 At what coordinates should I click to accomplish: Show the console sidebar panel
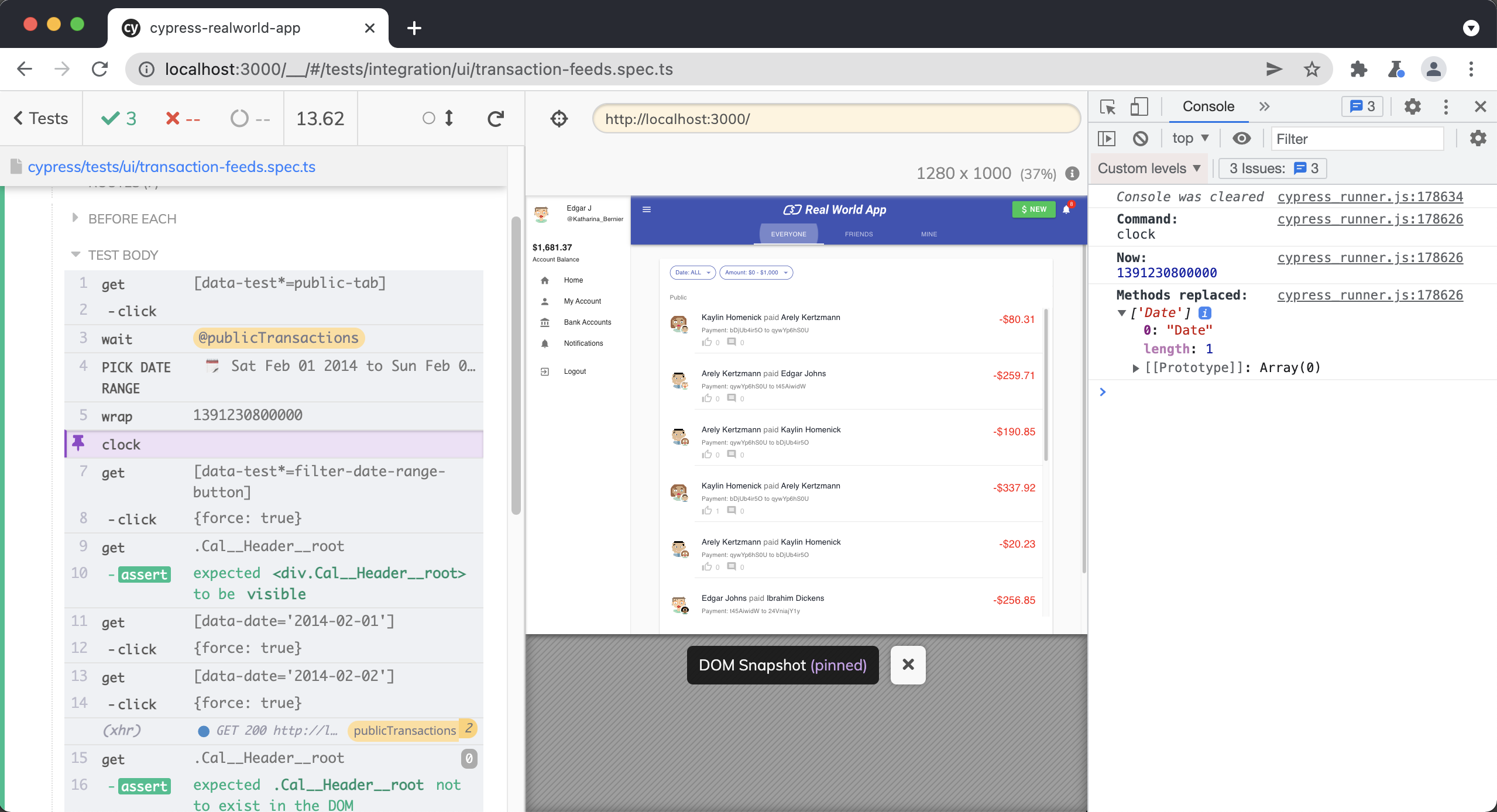click(x=1107, y=138)
